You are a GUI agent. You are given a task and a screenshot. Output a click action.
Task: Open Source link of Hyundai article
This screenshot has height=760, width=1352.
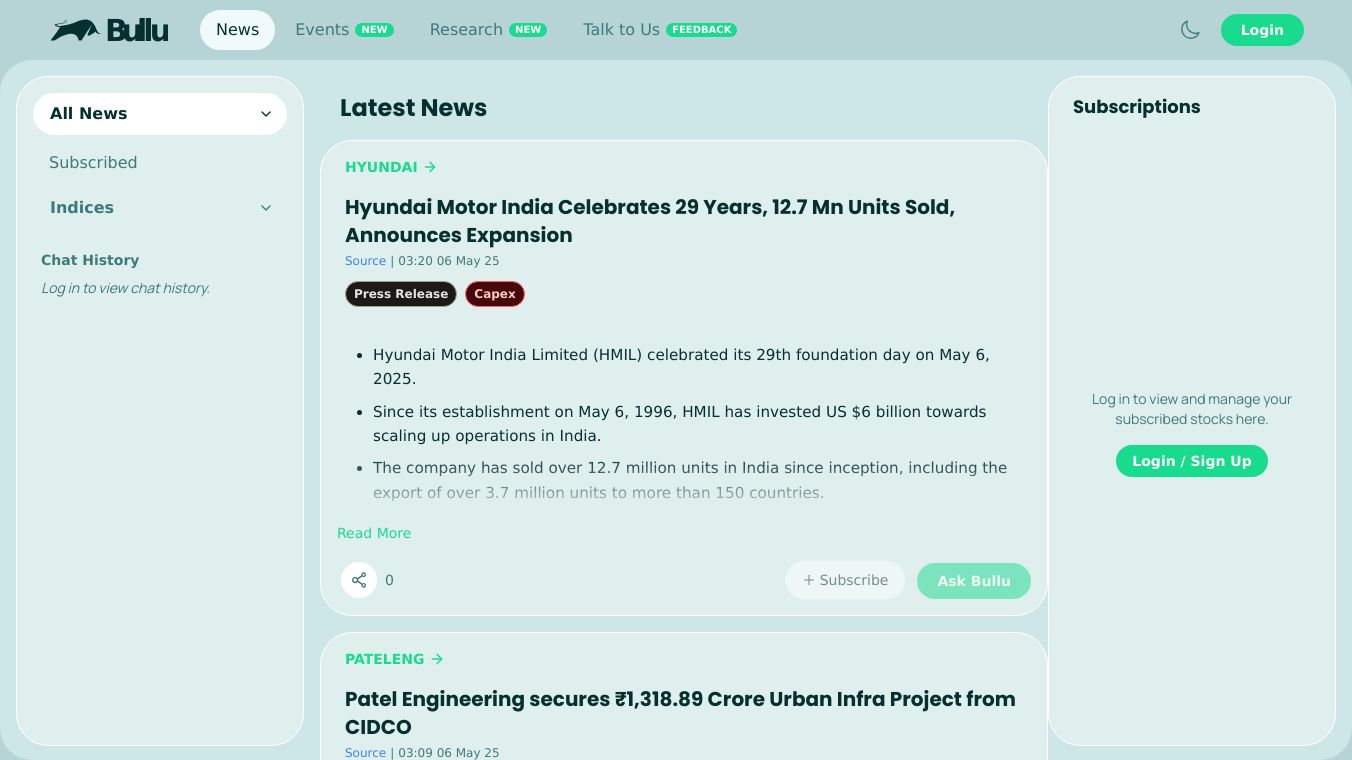(365, 261)
